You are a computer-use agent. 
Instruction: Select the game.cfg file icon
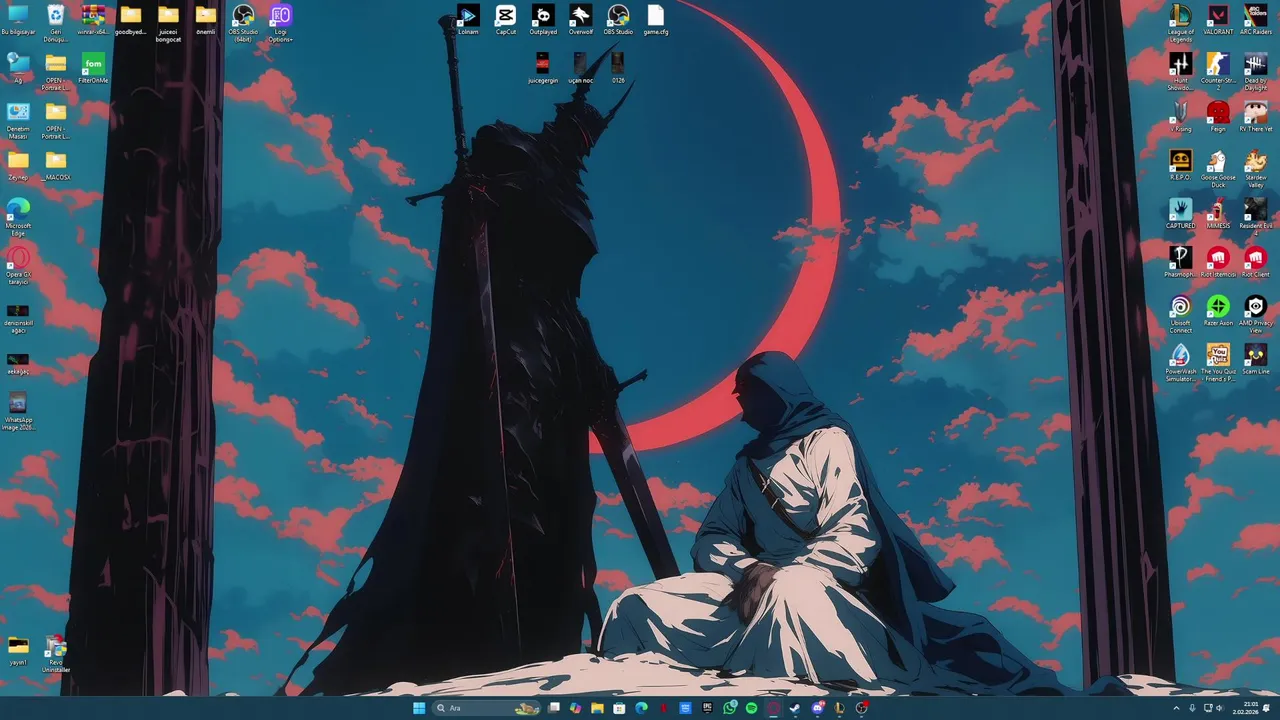[x=656, y=20]
